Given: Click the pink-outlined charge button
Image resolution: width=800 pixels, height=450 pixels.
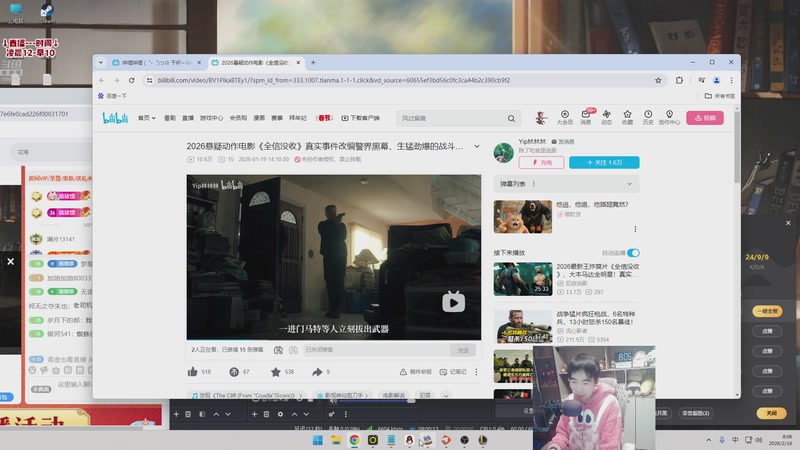Looking at the screenshot, I should 541,162.
